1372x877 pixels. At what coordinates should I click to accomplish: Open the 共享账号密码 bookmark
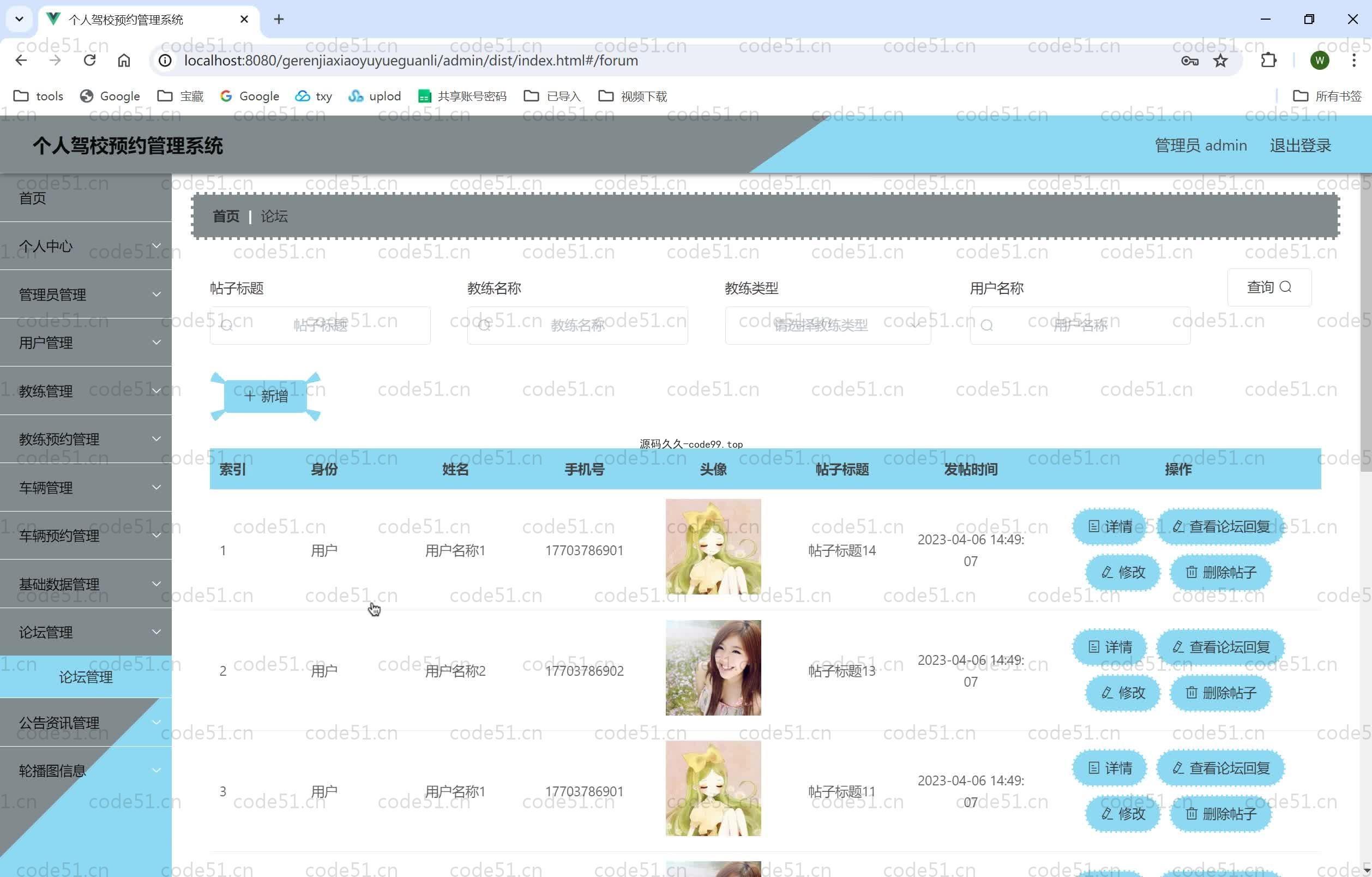point(462,96)
